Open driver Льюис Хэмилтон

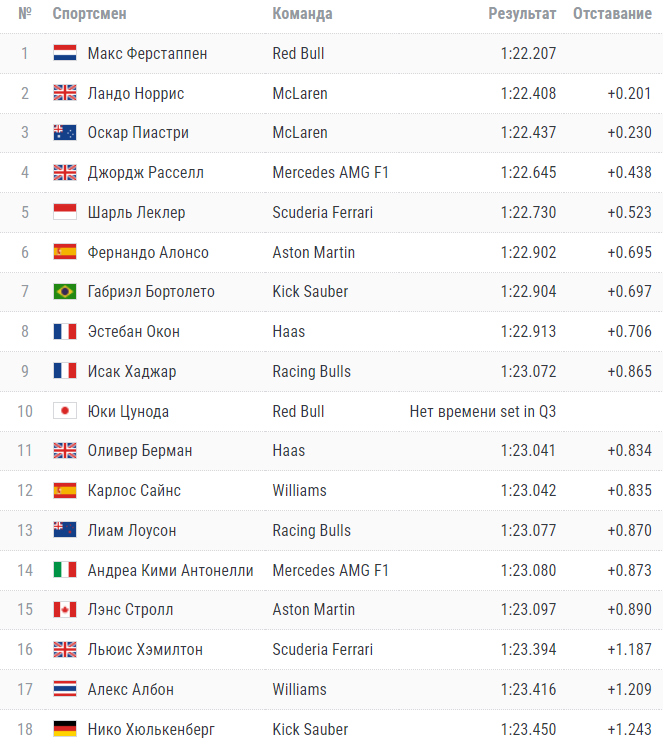pos(145,650)
